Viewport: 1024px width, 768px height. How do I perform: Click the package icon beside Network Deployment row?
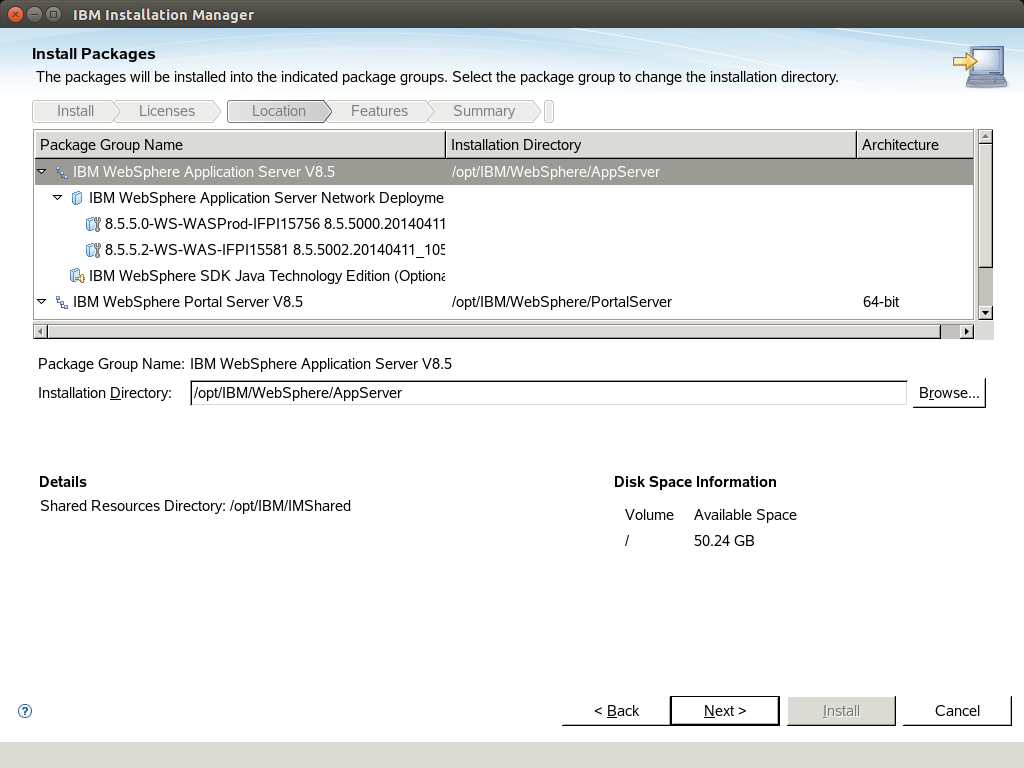point(77,198)
